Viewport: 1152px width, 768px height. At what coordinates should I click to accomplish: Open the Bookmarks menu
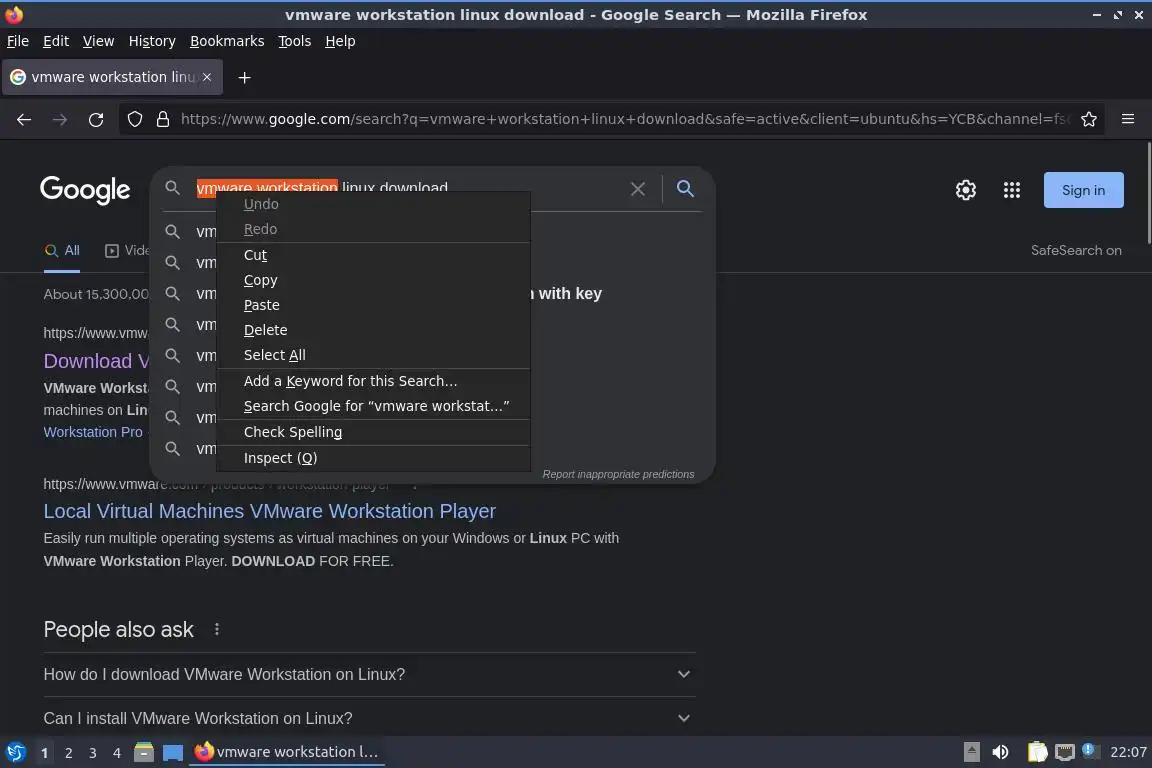coord(227,41)
